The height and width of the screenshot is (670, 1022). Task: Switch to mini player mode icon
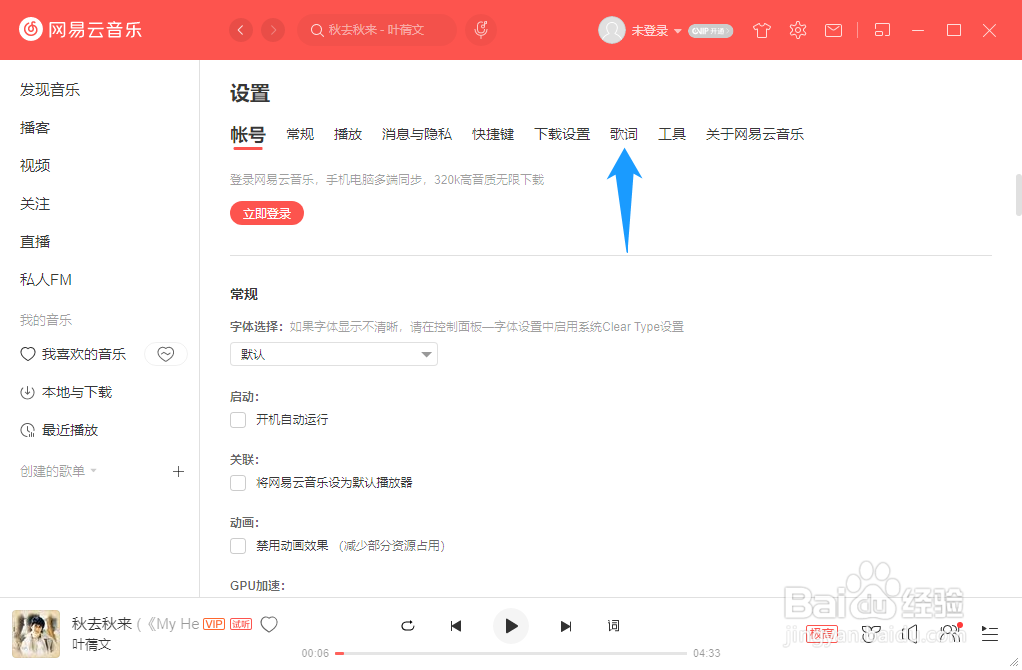pyautogui.click(x=882, y=30)
